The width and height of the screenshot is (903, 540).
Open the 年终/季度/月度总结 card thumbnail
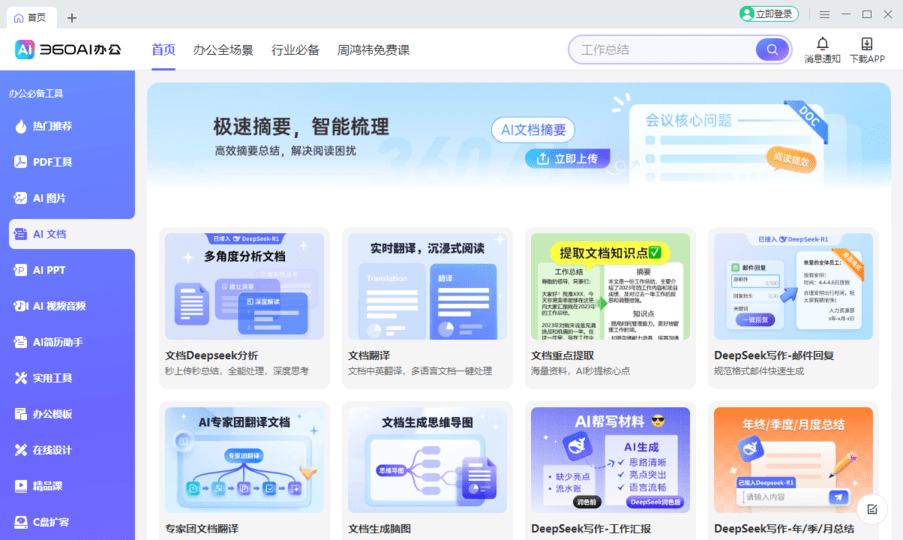794,460
